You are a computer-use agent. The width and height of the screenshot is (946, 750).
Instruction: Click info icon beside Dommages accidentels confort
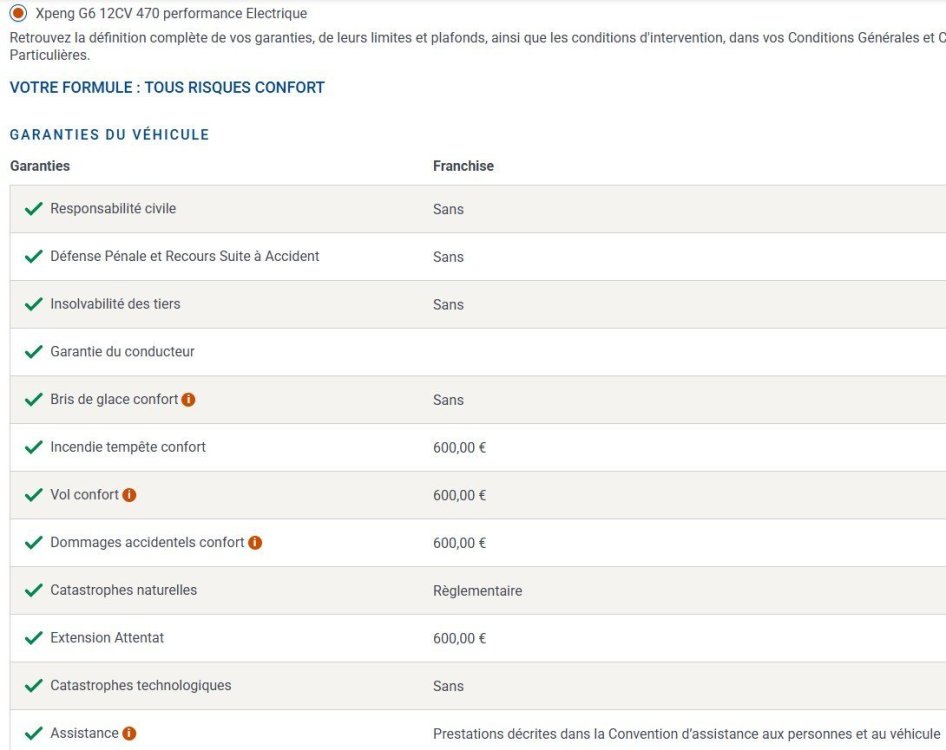[x=255, y=543]
